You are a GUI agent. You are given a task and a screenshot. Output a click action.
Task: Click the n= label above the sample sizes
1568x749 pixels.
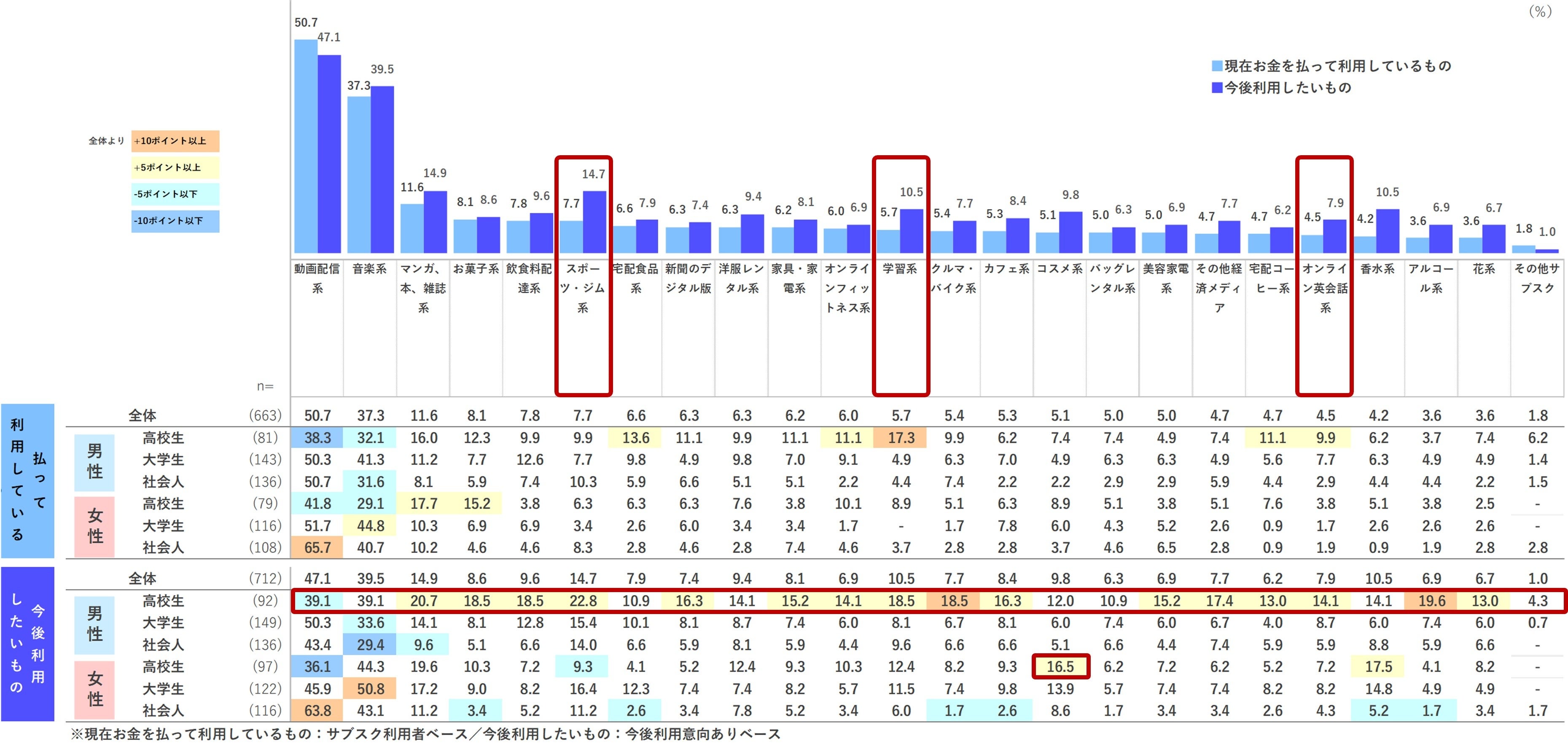click(265, 386)
